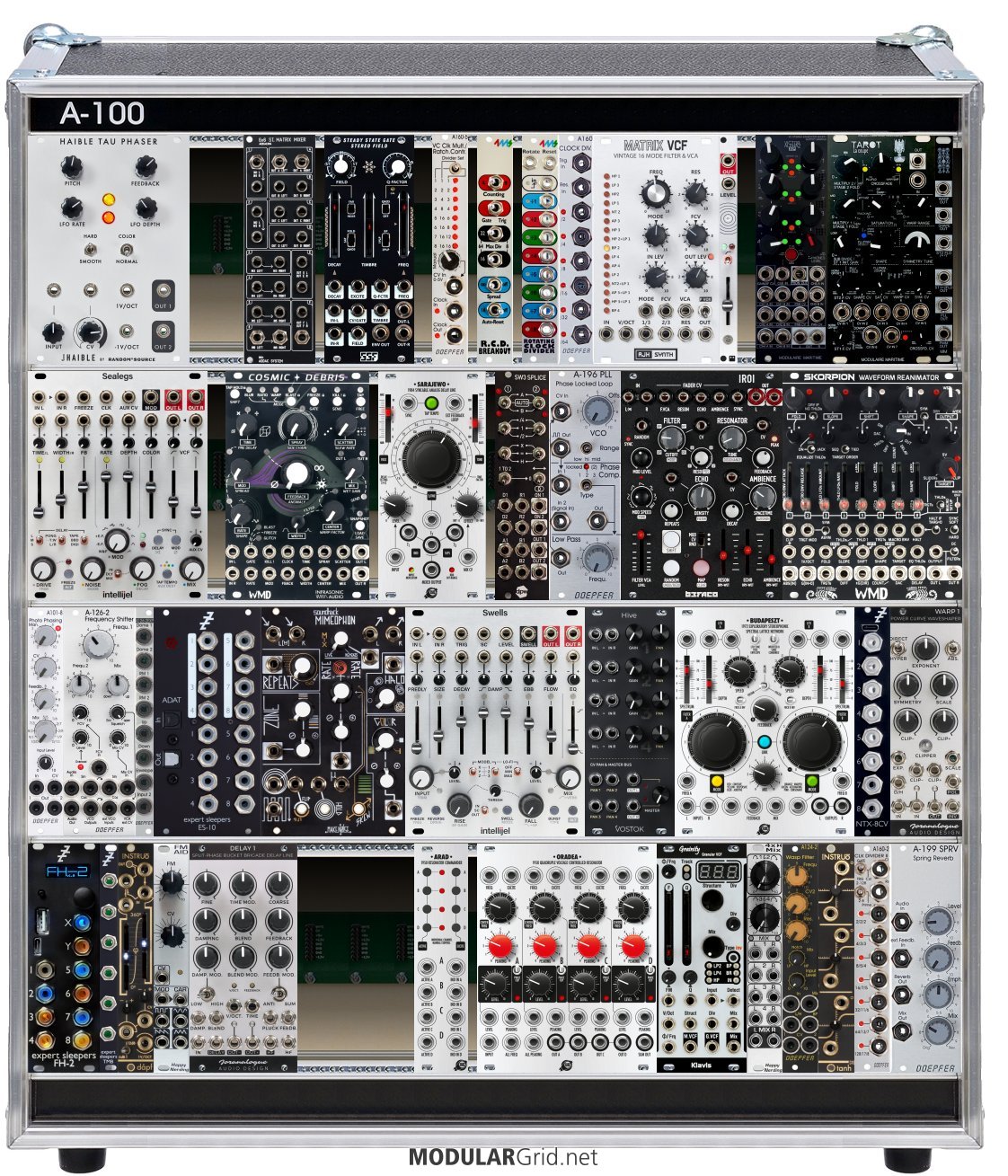Click the ADAT label on ES-10
This screenshot has height=1176, width=1008.
pos(172,699)
